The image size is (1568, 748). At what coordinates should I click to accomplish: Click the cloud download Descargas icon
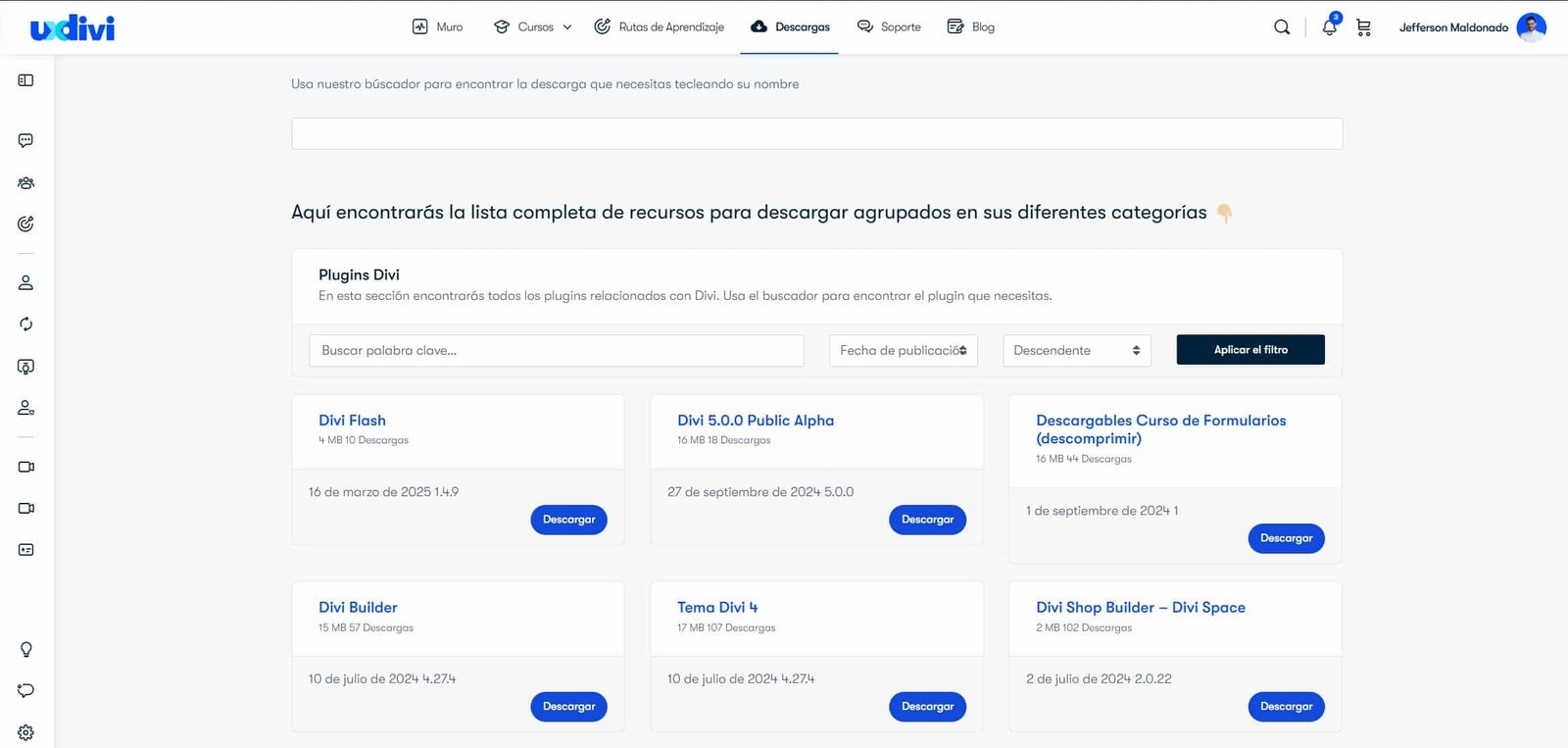click(x=759, y=27)
